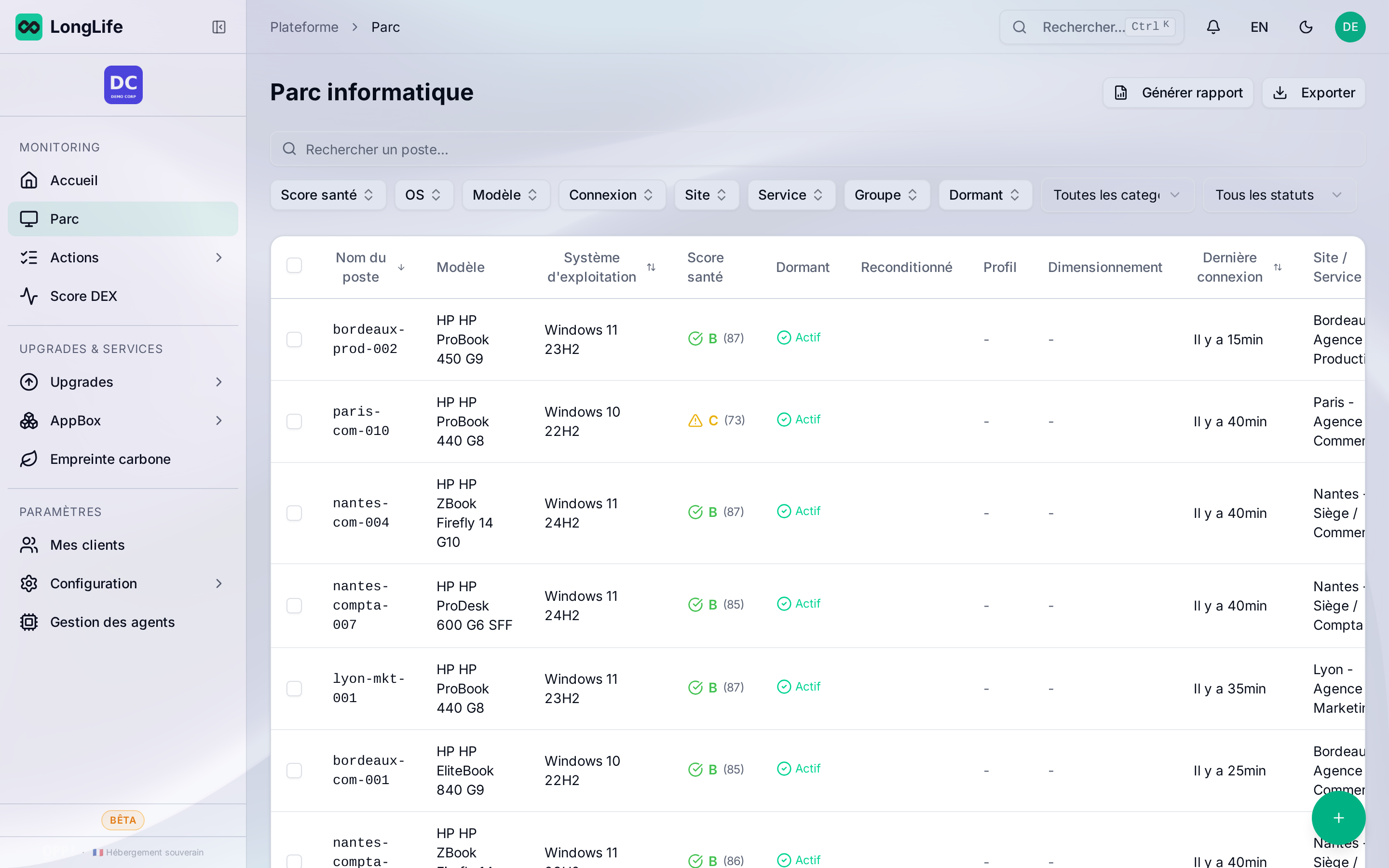The height and width of the screenshot is (868, 1389).
Task: Click the global search magnifier icon
Action: point(1020,27)
